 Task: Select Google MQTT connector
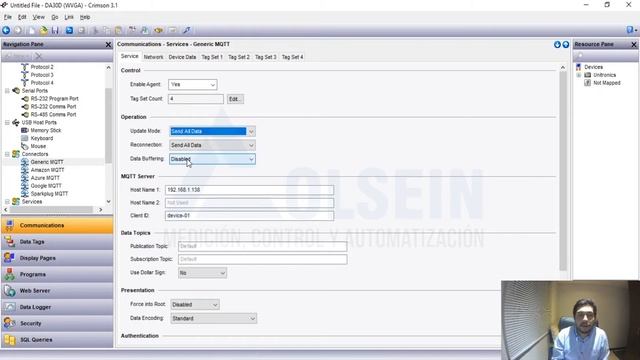[46, 186]
